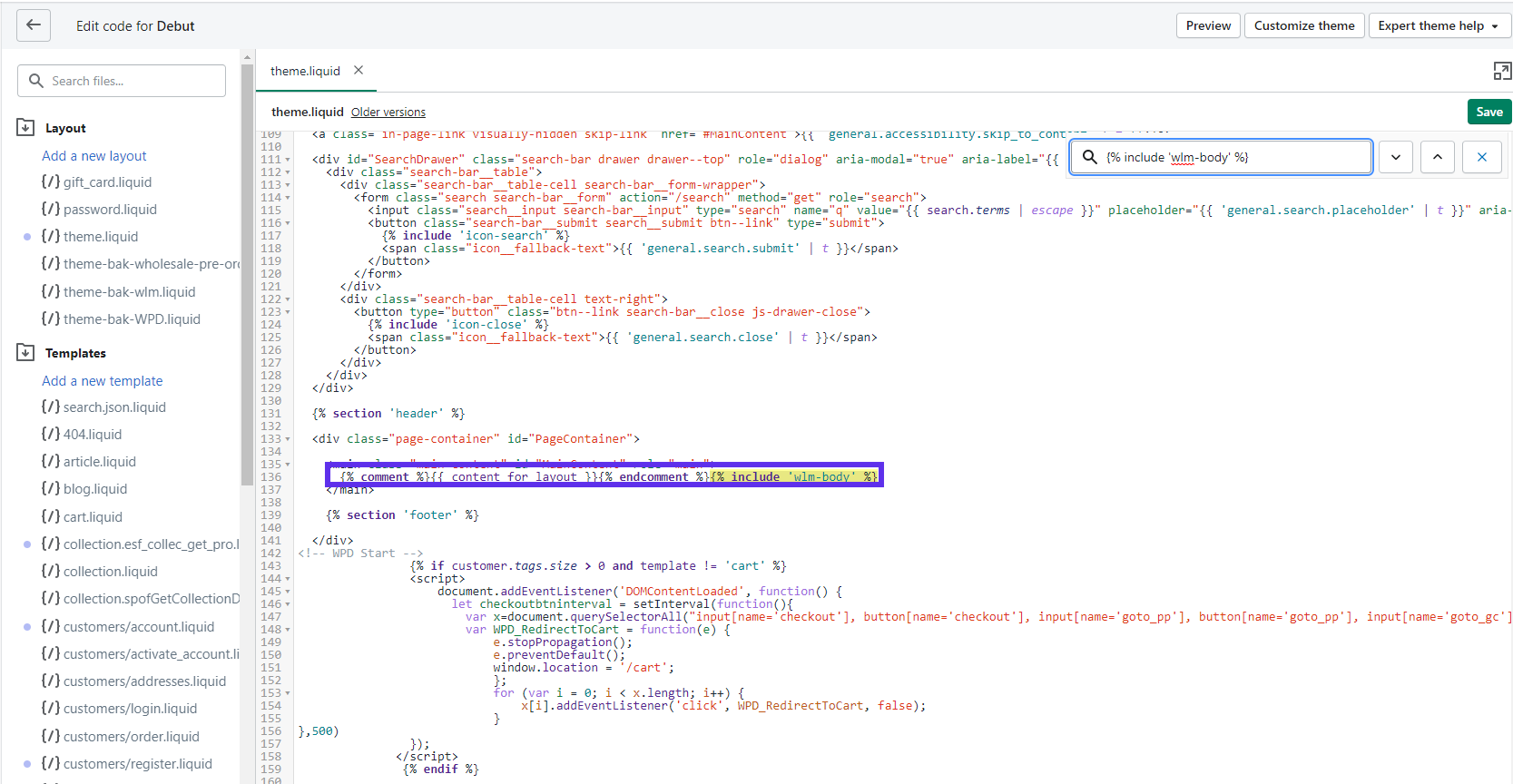
Task: Fold code at line 122
Action: 288,299
